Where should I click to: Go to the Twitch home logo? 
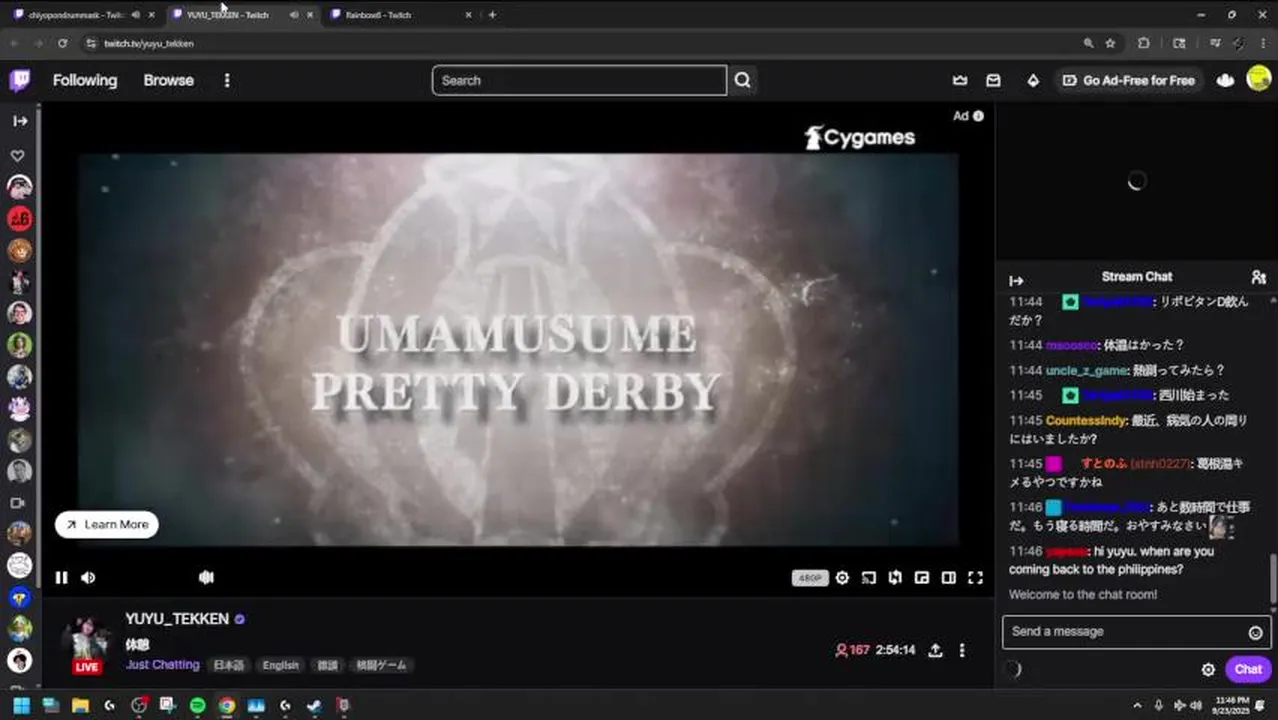click(x=19, y=80)
